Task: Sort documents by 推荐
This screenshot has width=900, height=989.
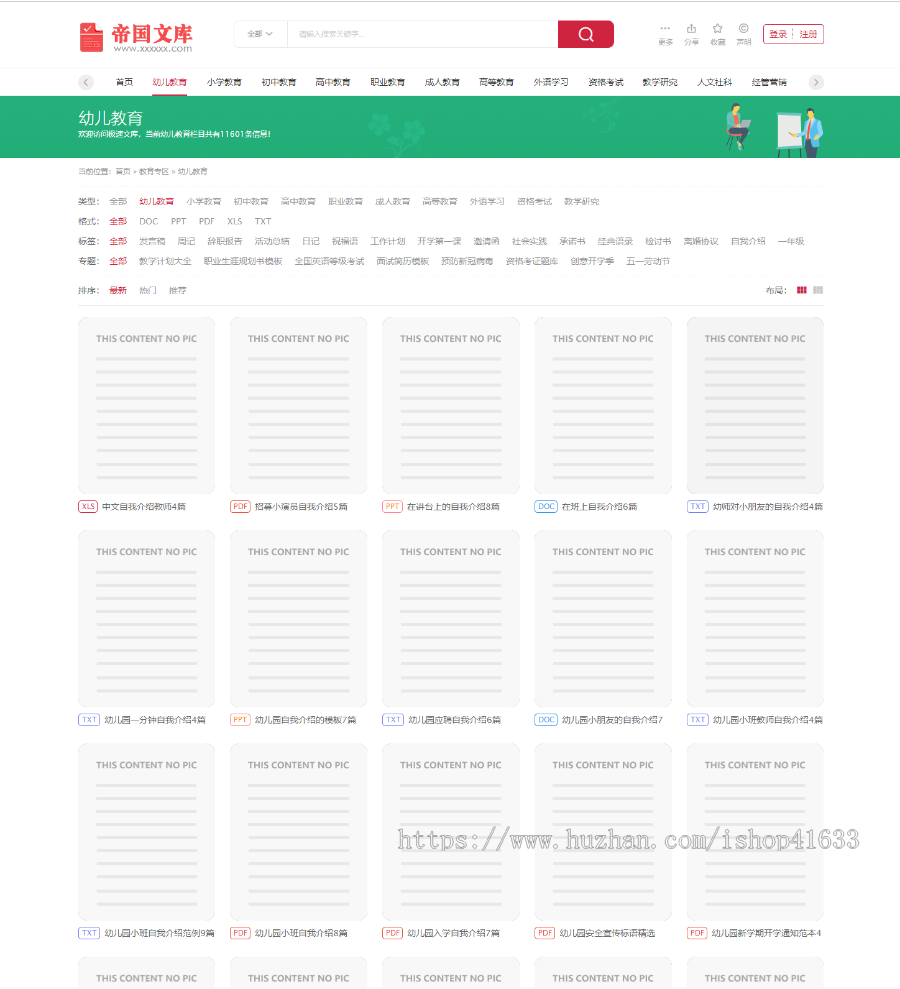Action: [178, 290]
